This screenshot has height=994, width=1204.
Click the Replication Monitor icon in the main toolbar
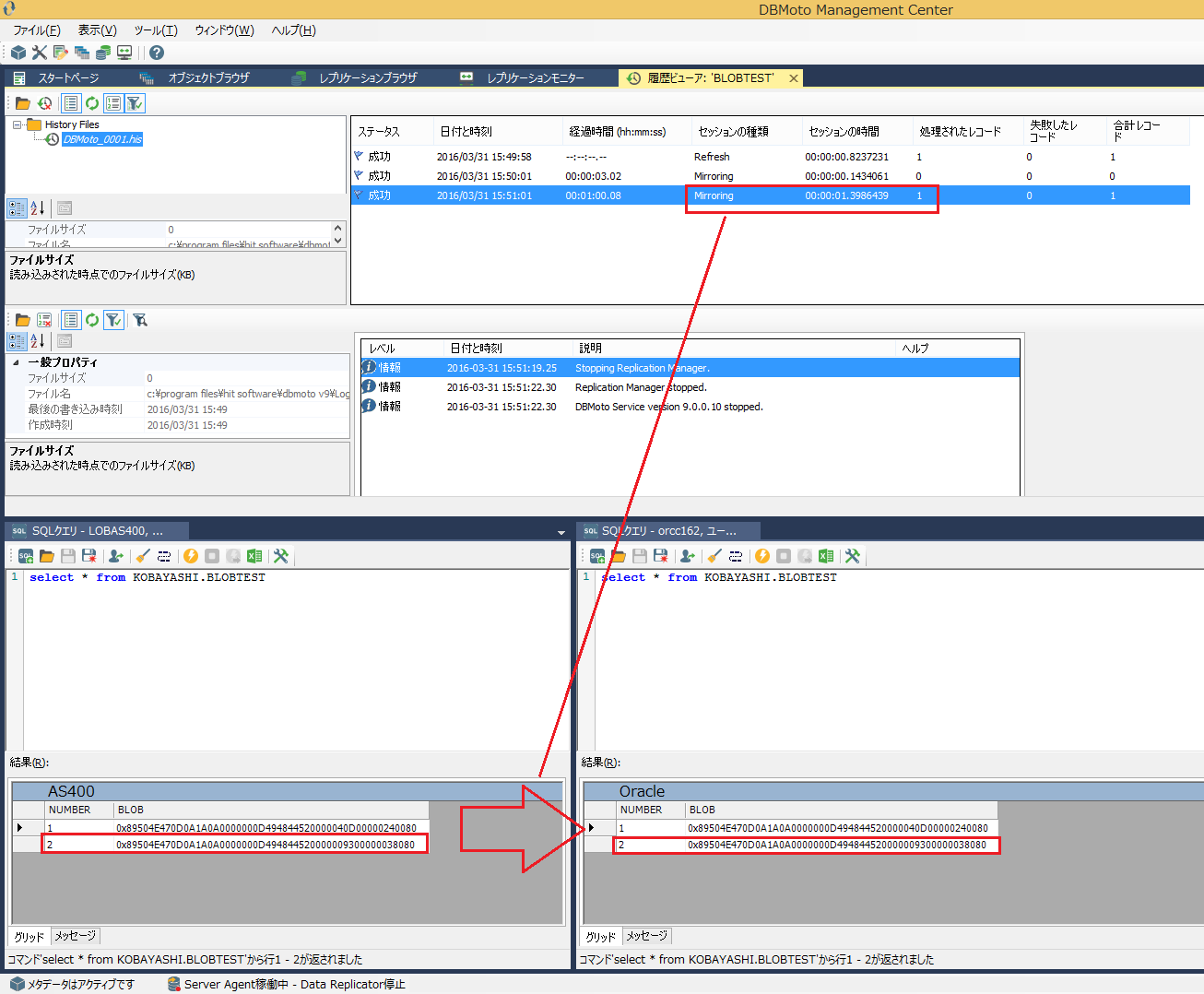click(x=124, y=53)
